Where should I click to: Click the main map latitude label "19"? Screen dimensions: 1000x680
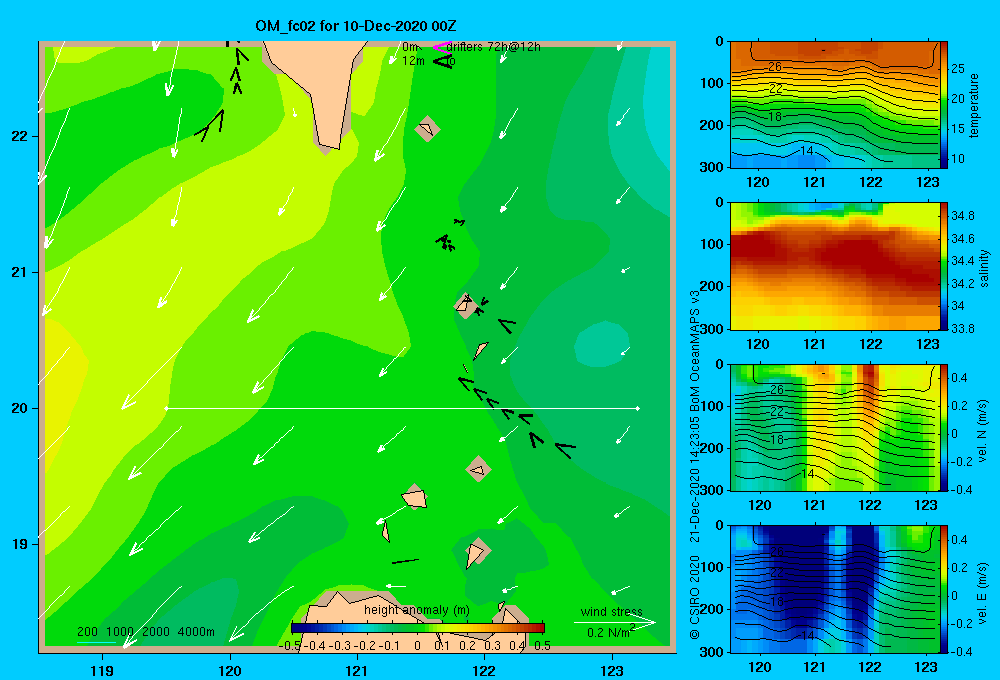click(x=19, y=544)
